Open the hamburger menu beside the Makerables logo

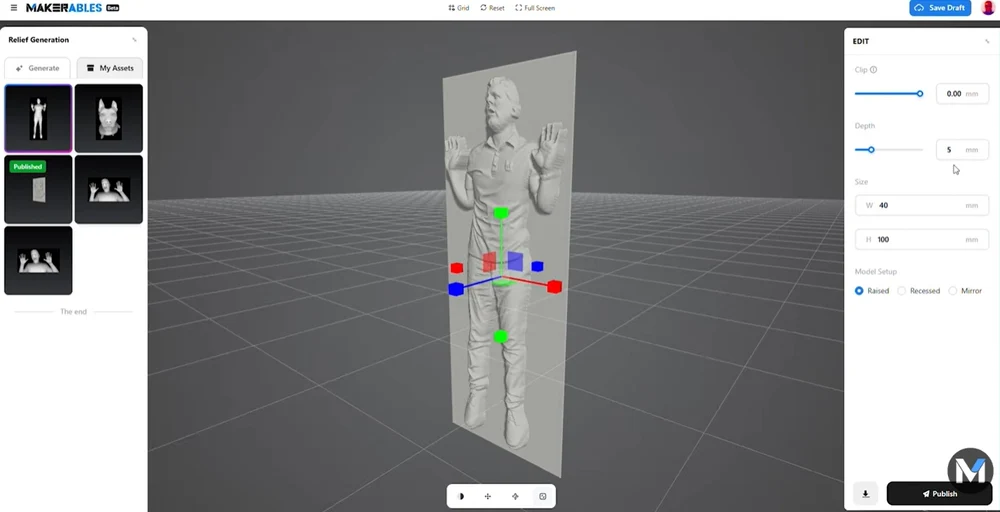(14, 8)
